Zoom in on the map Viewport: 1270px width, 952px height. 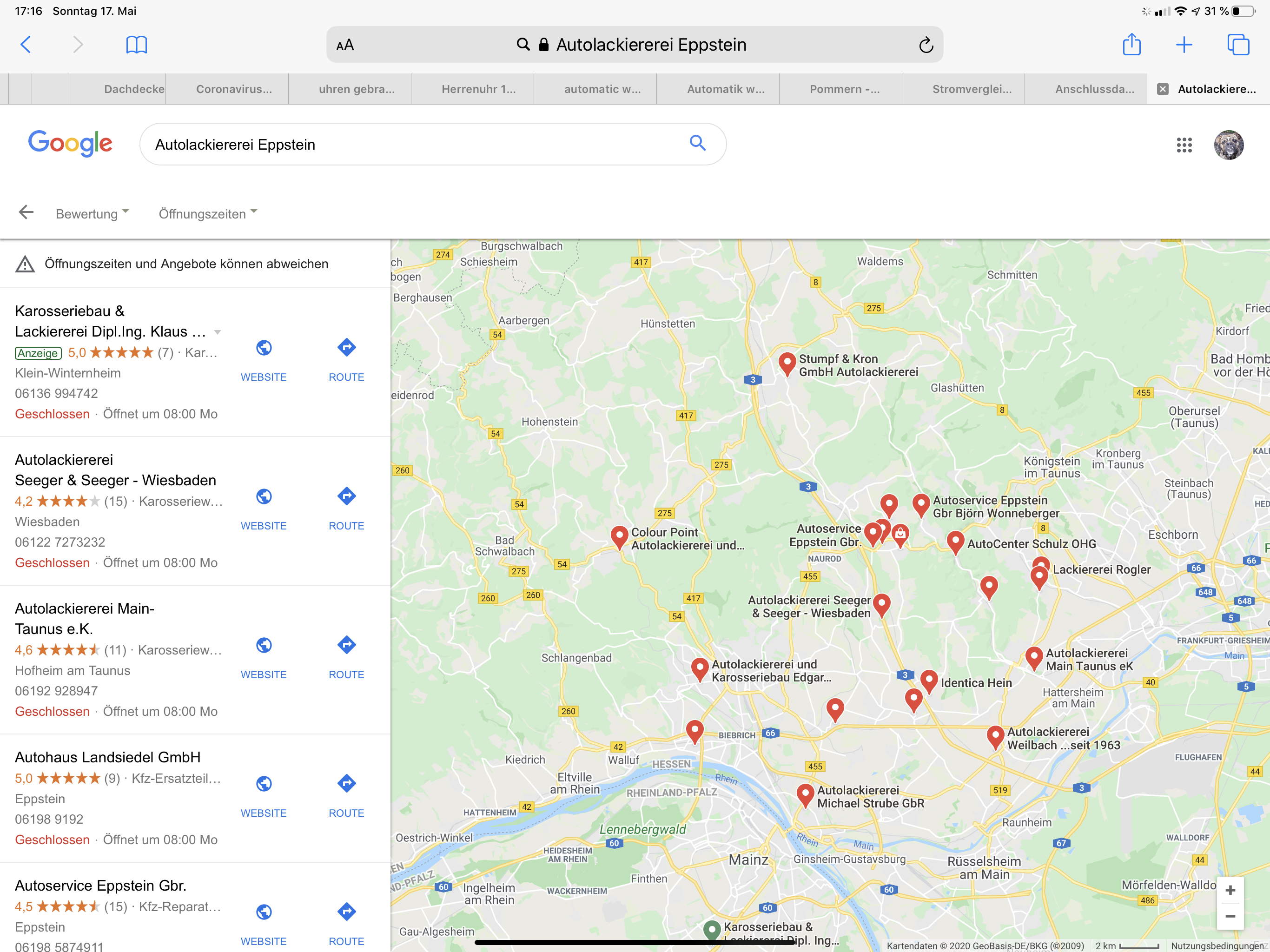[x=1230, y=890]
